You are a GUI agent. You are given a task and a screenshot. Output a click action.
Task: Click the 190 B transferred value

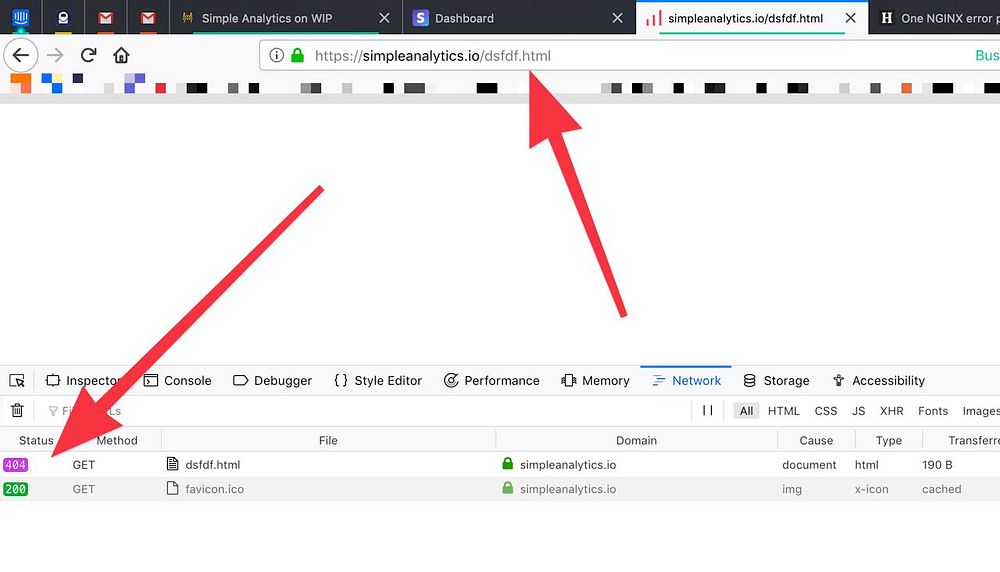point(937,465)
